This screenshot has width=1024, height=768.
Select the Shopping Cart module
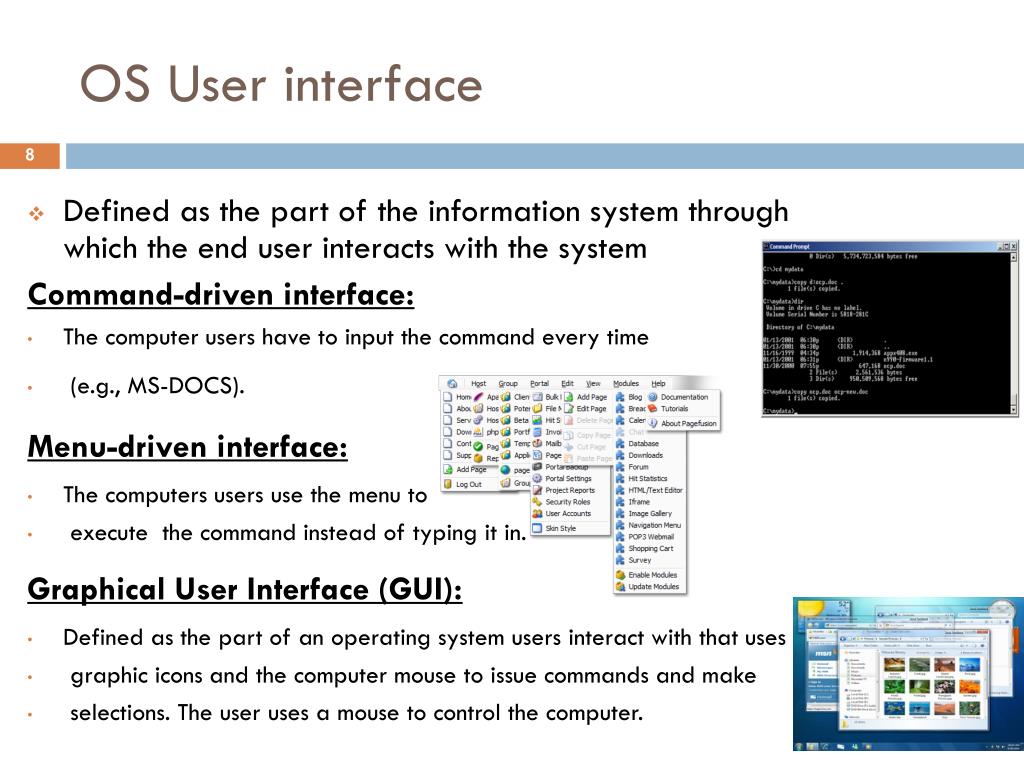tap(650, 549)
